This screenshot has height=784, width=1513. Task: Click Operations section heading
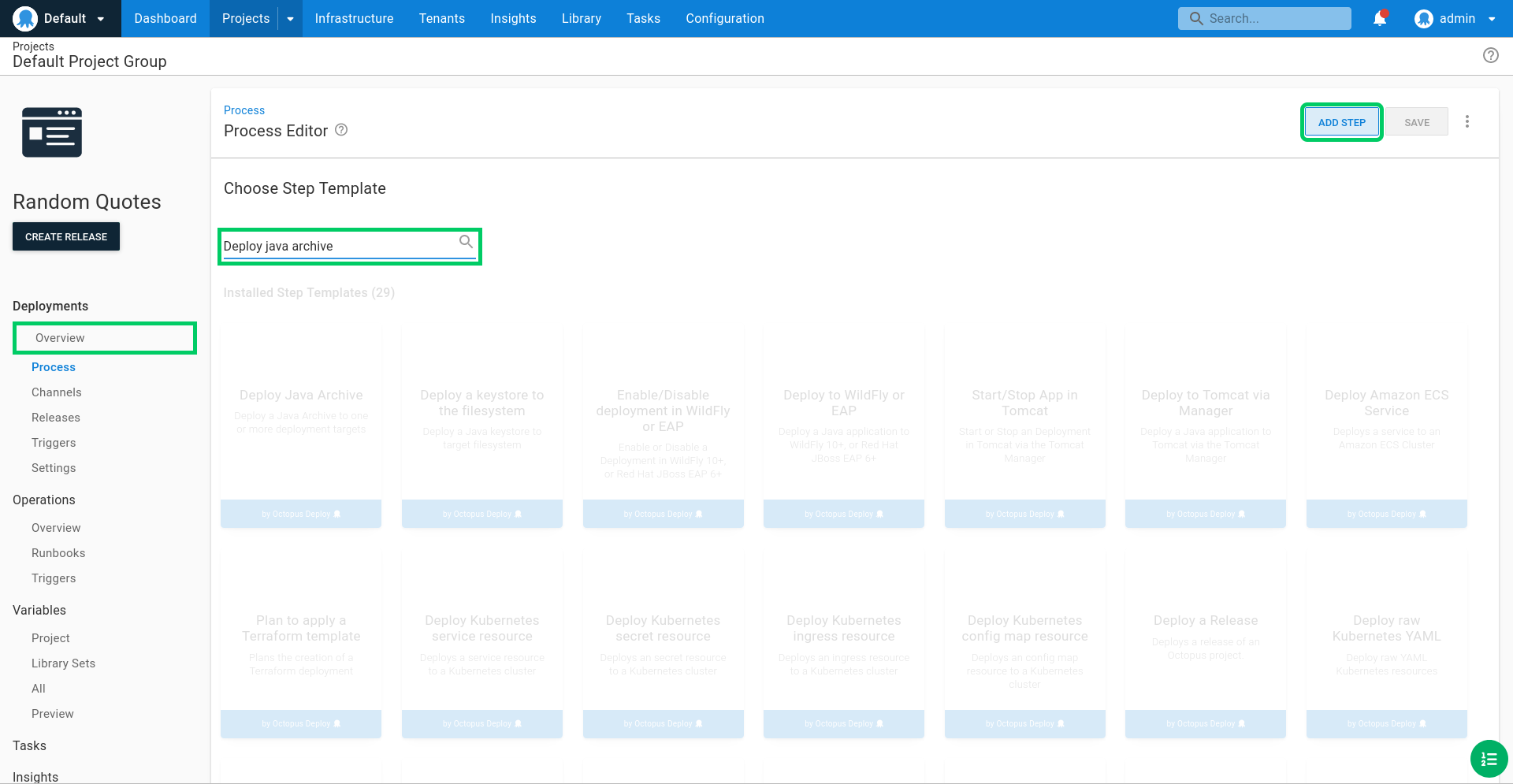point(44,500)
